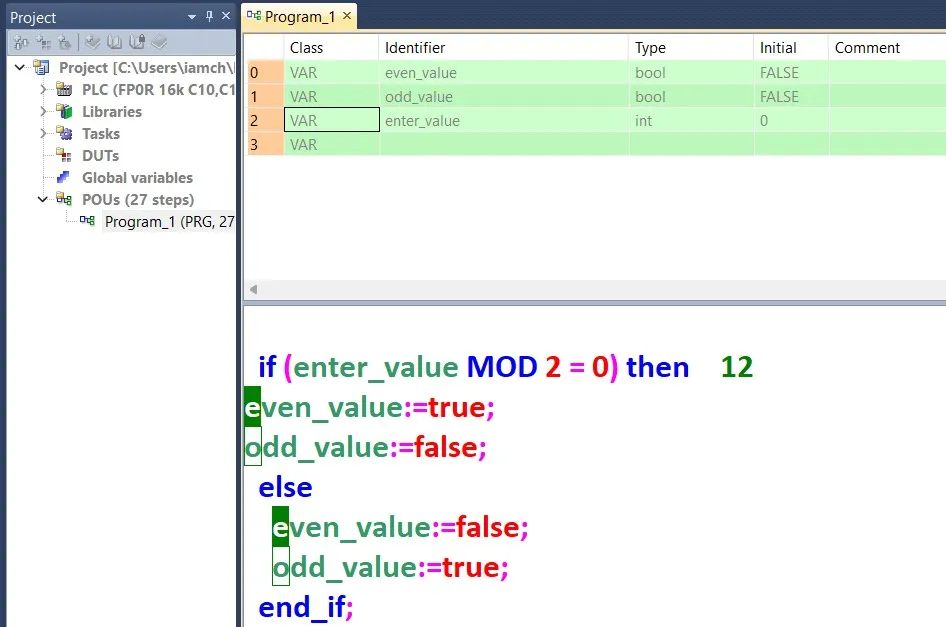Click the Project node icon at tree root
Screen dimensions: 946x627
(40, 67)
